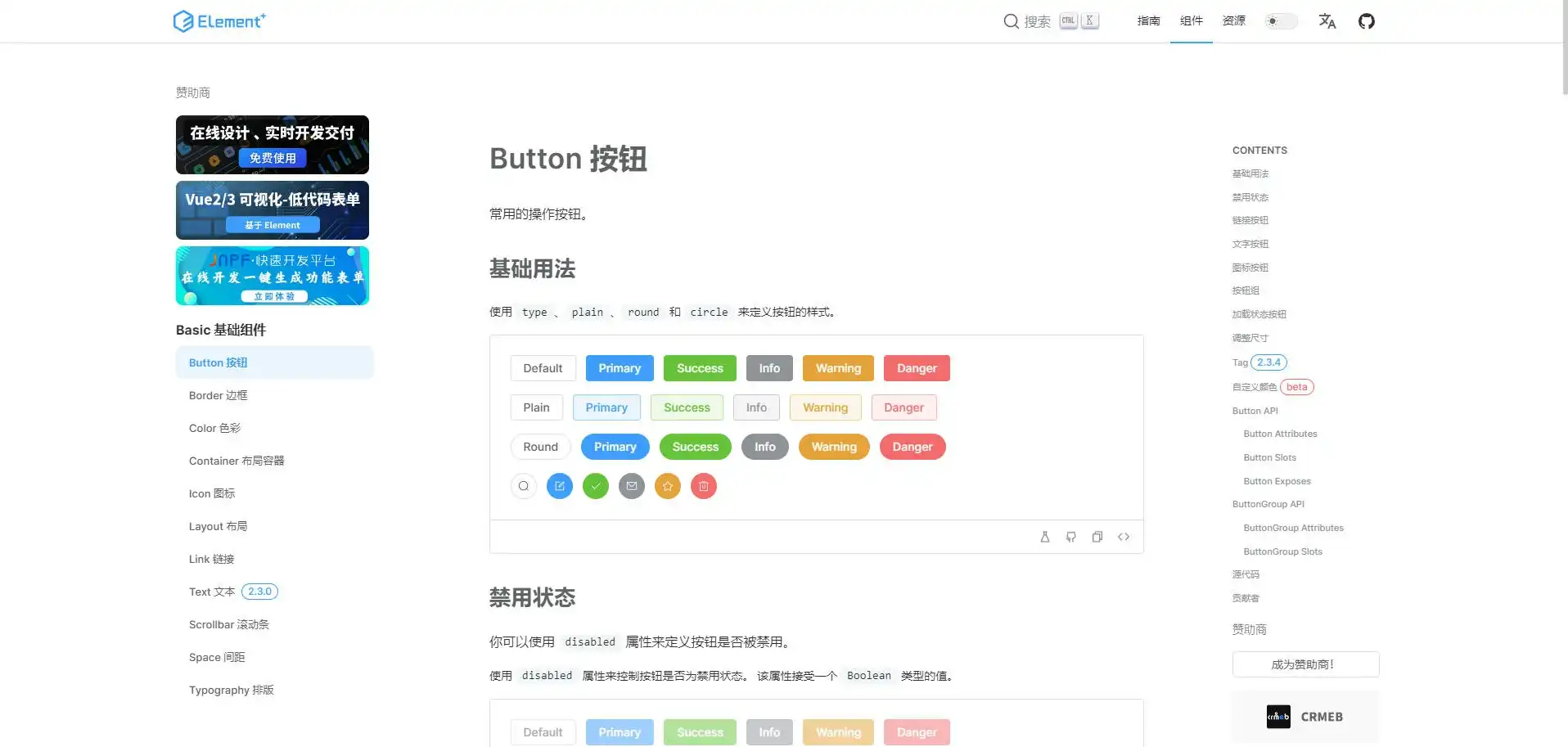The height and width of the screenshot is (747, 1568).
Task: Click the green circular check icon button
Action: (x=596, y=486)
